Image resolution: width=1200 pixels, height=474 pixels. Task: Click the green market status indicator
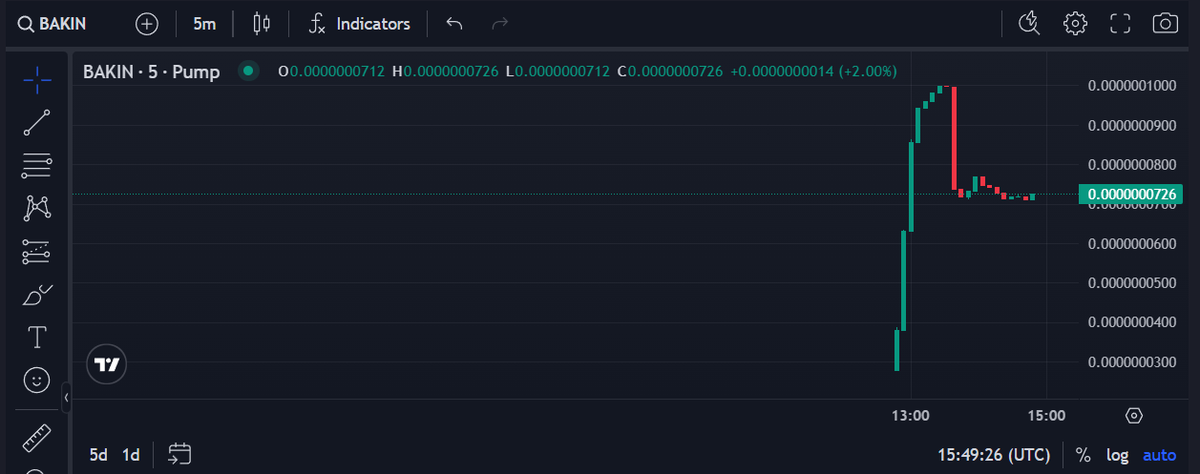point(249,71)
